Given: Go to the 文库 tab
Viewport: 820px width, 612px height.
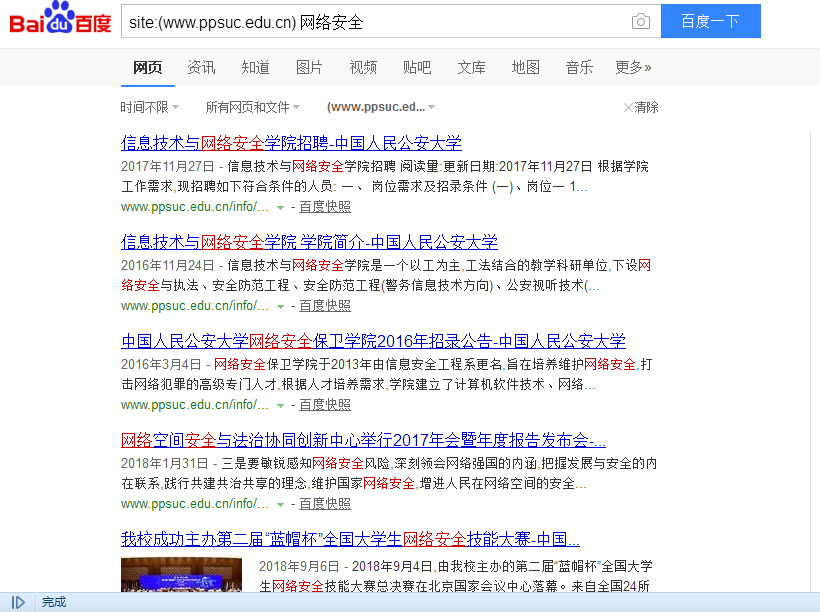Looking at the screenshot, I should pos(471,67).
